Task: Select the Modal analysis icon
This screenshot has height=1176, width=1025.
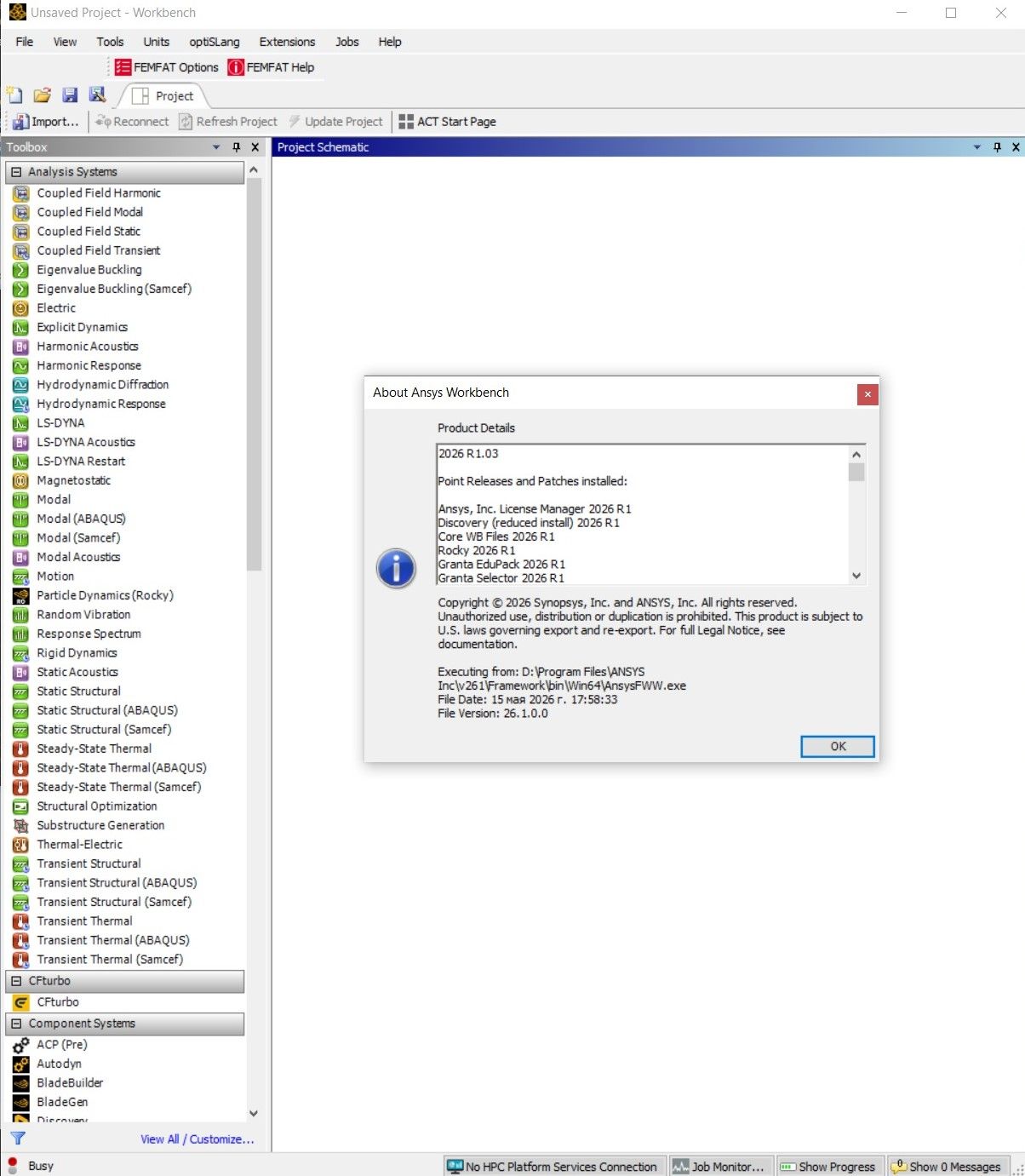Action: click(x=21, y=500)
